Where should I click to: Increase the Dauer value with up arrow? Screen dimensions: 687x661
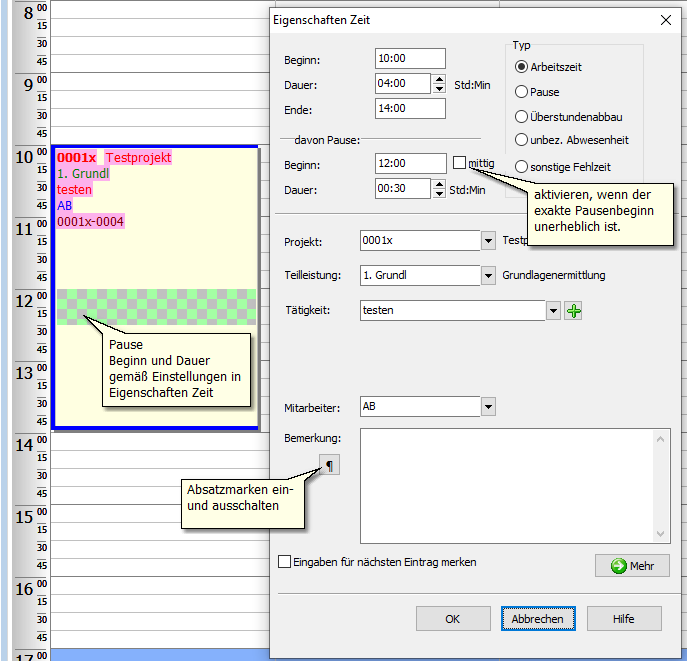pyautogui.click(x=439, y=79)
